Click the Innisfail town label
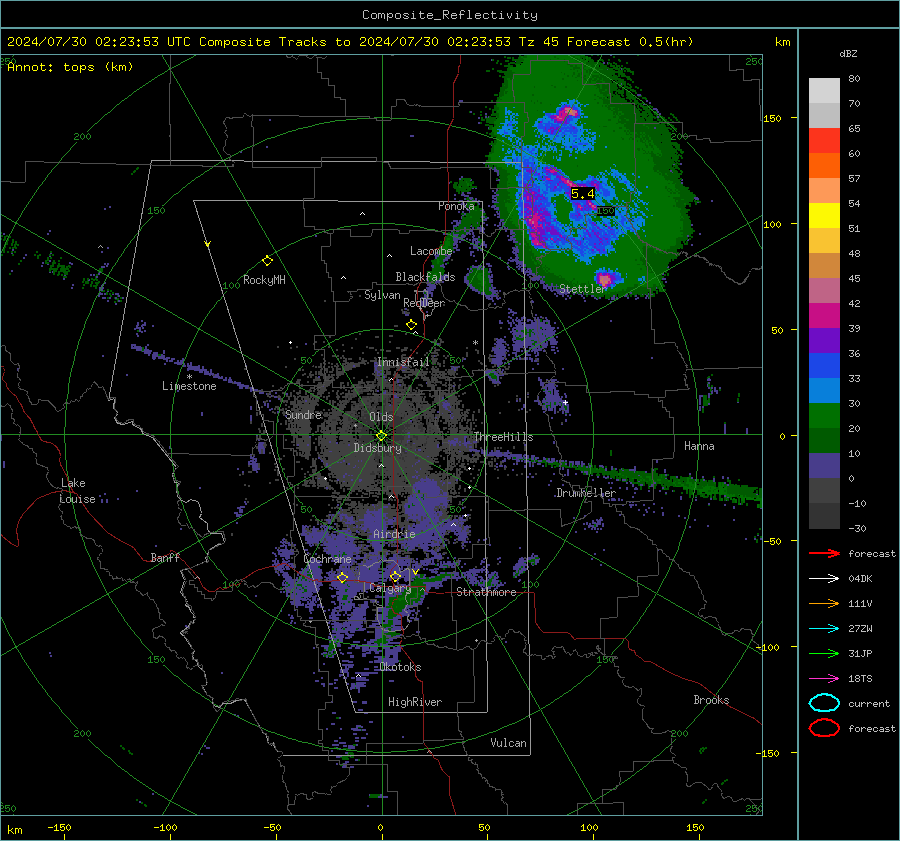Viewport: 900px width, 841px height. 403,362
